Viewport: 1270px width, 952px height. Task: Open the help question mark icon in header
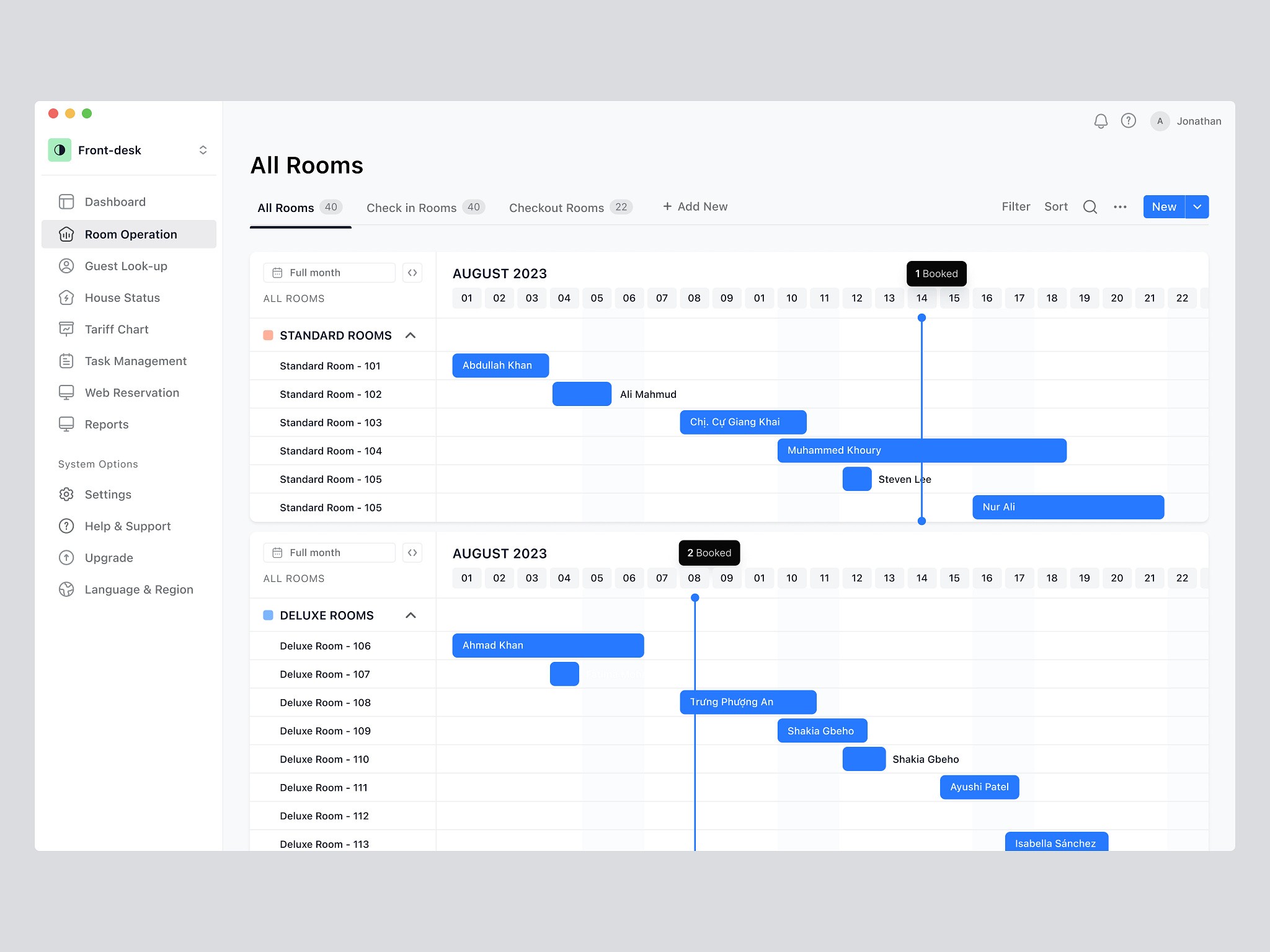pyautogui.click(x=1128, y=121)
